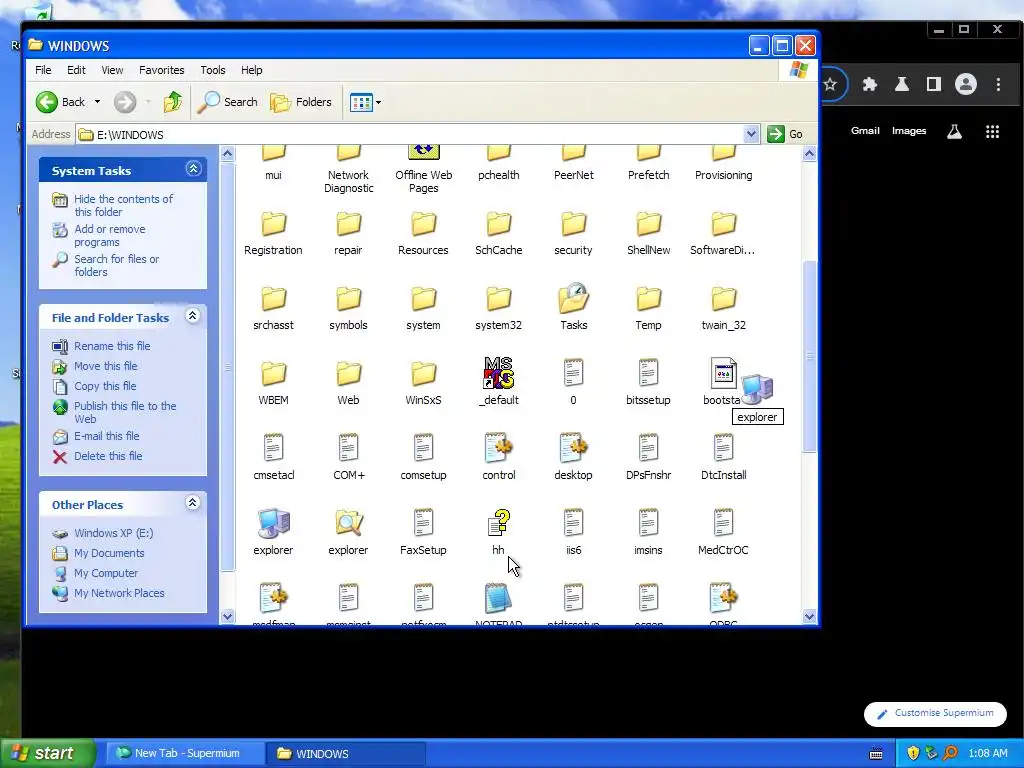The width and height of the screenshot is (1024, 768).
Task: Click Windows XP (E:) link
Action: [x=114, y=534]
